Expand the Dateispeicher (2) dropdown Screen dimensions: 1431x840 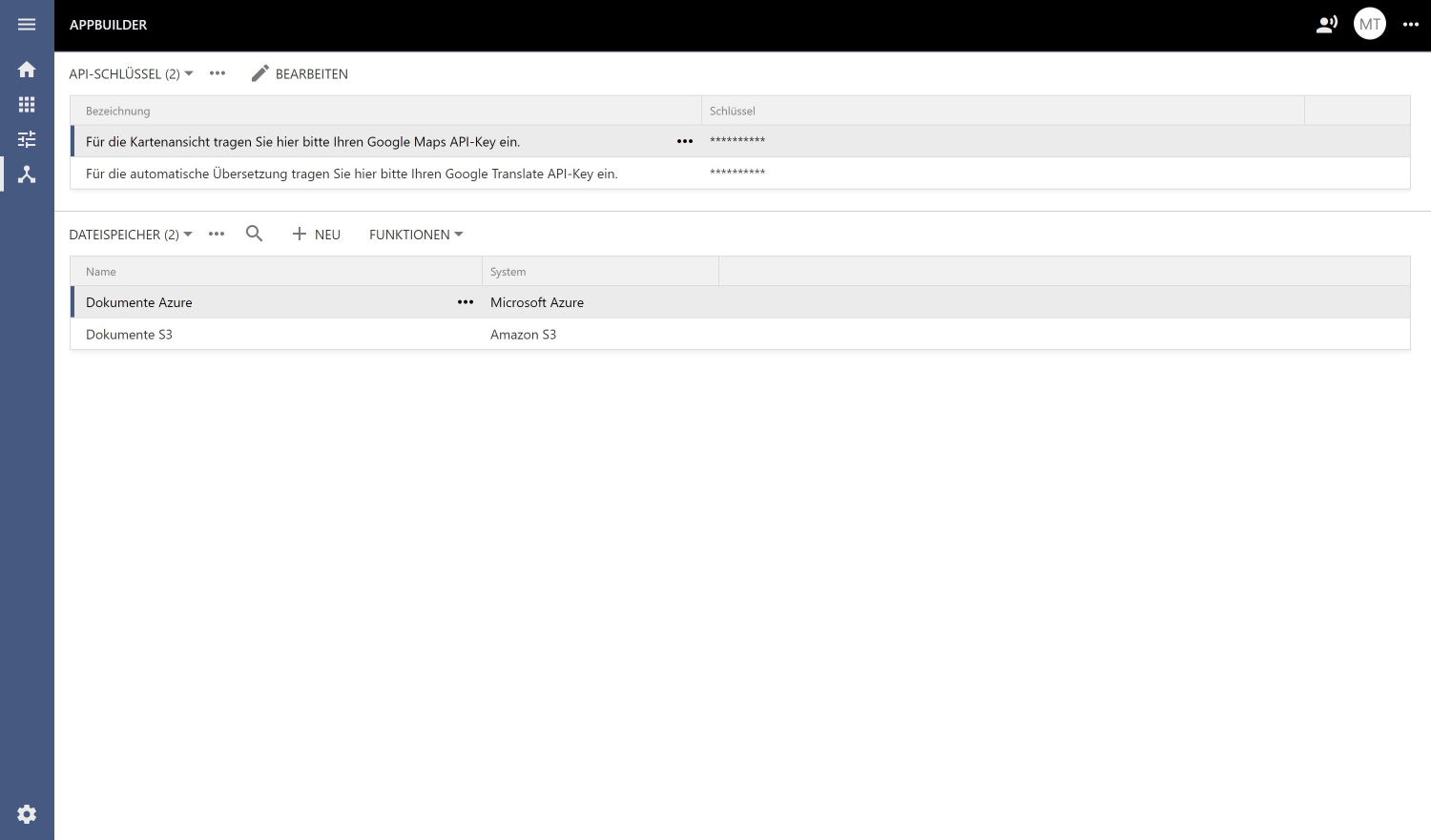(x=131, y=235)
